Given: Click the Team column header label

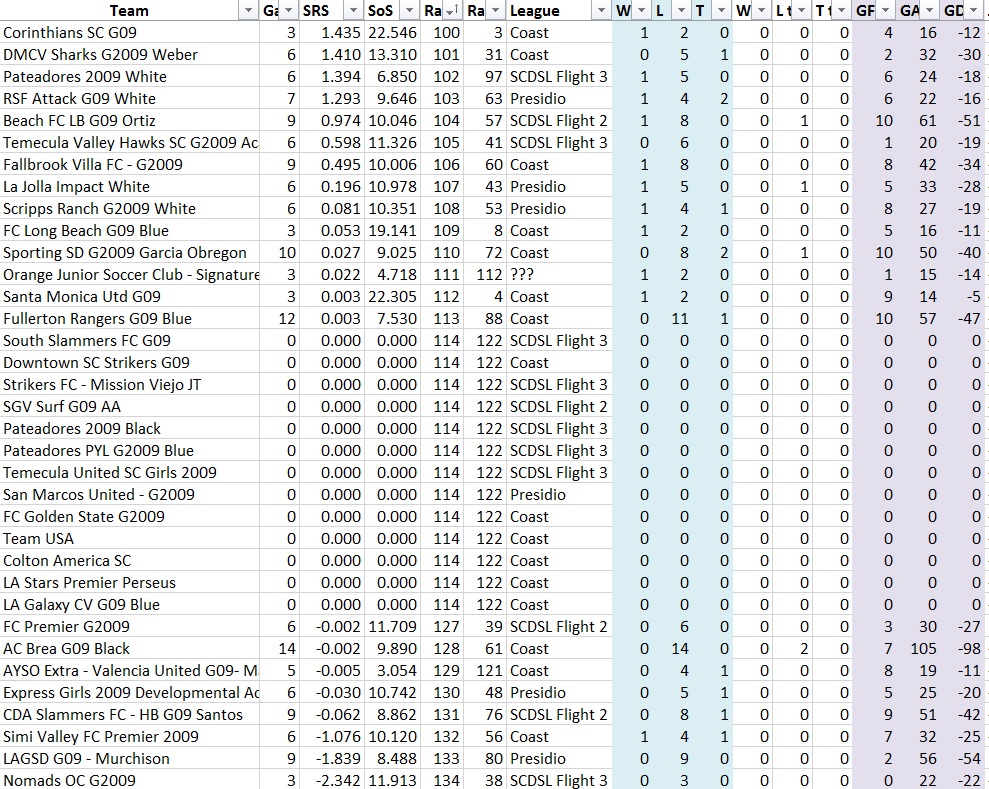Looking at the screenshot, I should [128, 10].
